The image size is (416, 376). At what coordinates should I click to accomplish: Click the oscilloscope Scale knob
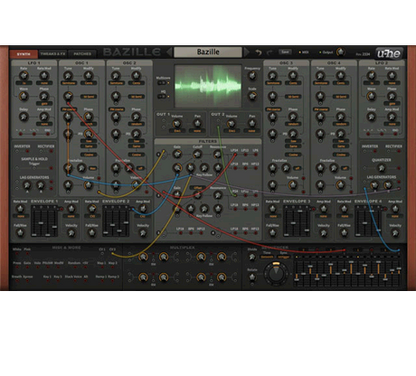click(252, 96)
